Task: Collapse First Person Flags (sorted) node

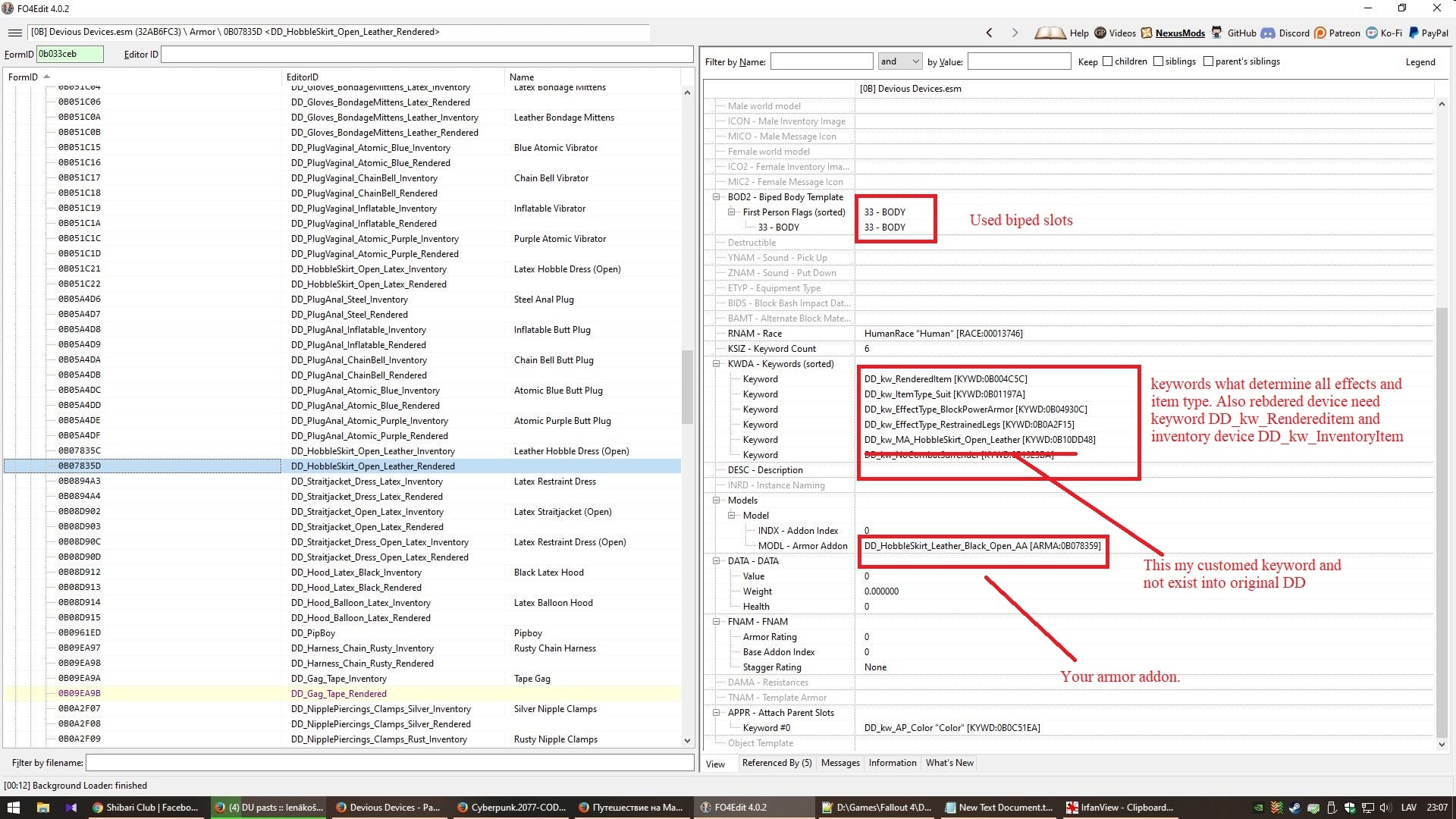Action: [732, 212]
